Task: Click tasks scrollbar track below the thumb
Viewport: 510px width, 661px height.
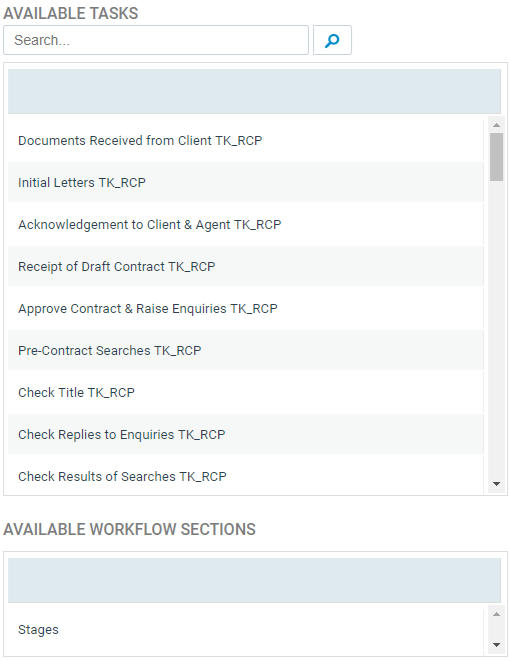Action: point(497,329)
